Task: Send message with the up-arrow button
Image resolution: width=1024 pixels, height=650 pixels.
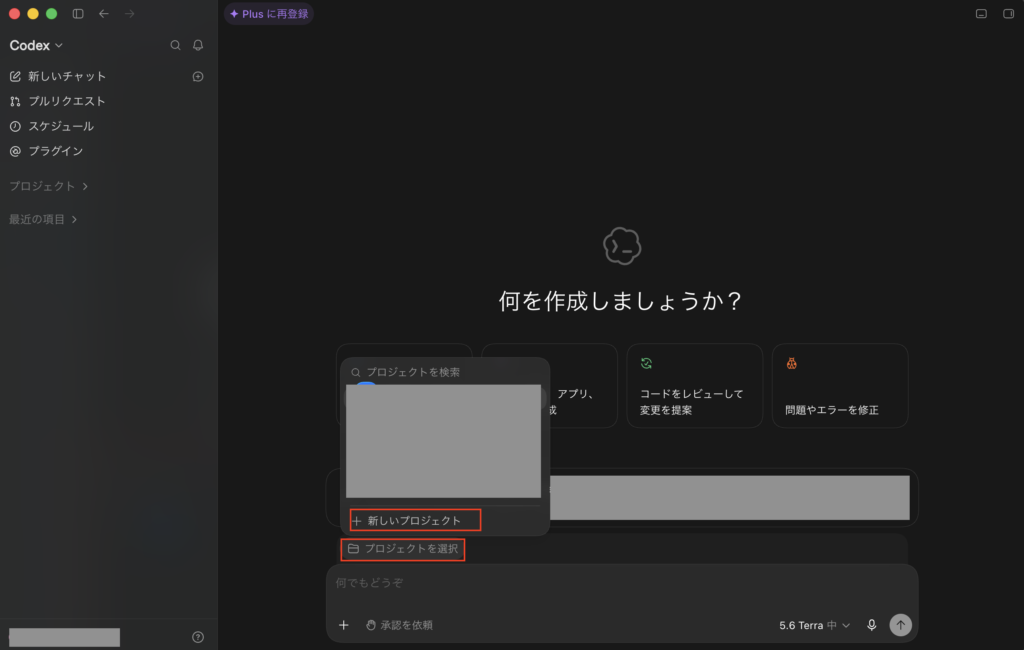Action: tap(900, 625)
